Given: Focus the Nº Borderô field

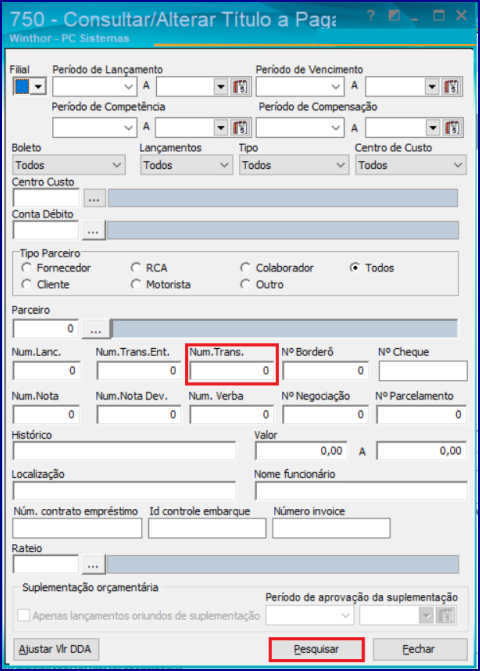Looking at the screenshot, I should point(325,371).
